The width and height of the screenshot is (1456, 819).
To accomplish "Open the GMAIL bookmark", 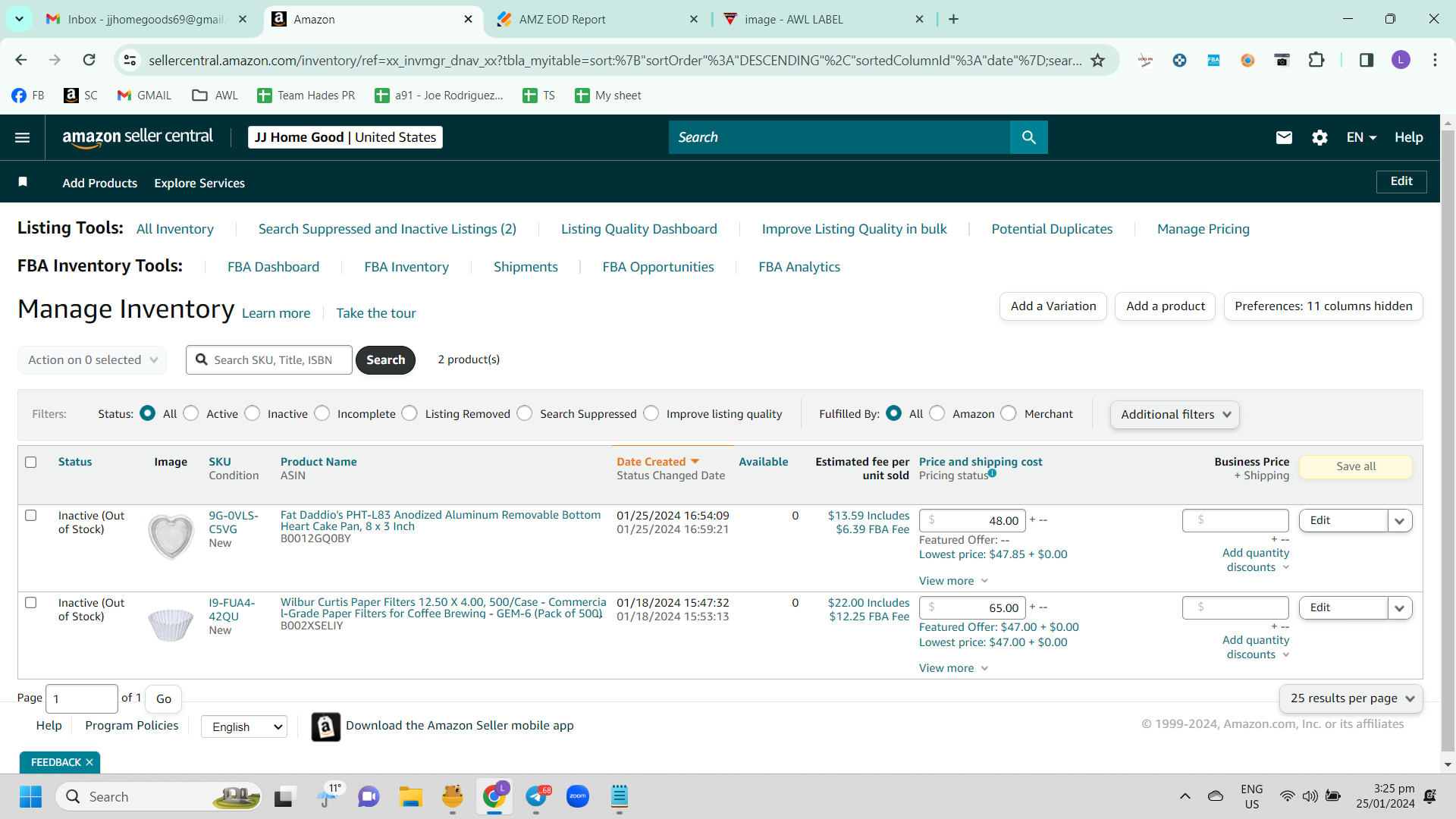I will click(x=144, y=96).
